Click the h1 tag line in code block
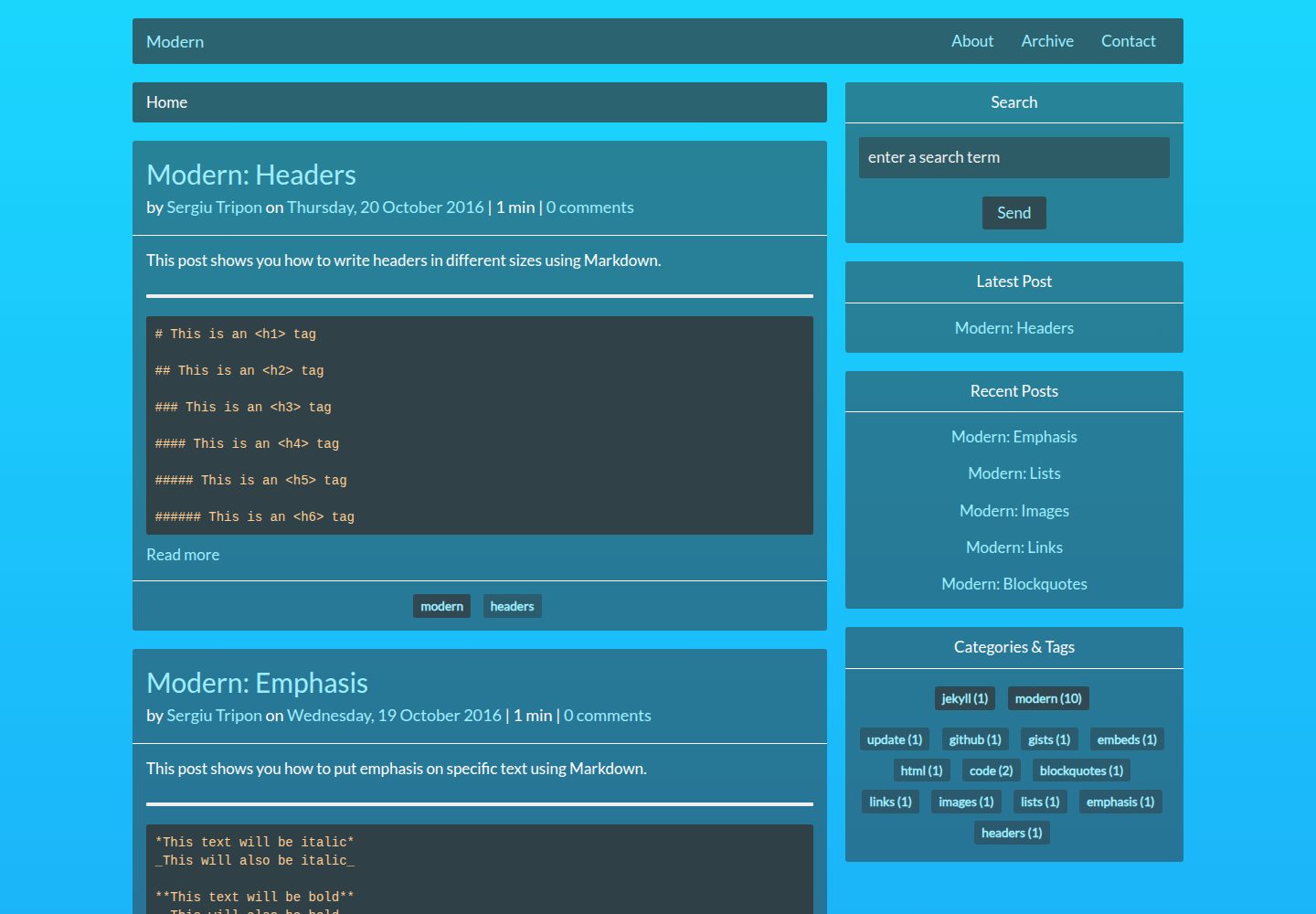1316x914 pixels. pos(236,335)
